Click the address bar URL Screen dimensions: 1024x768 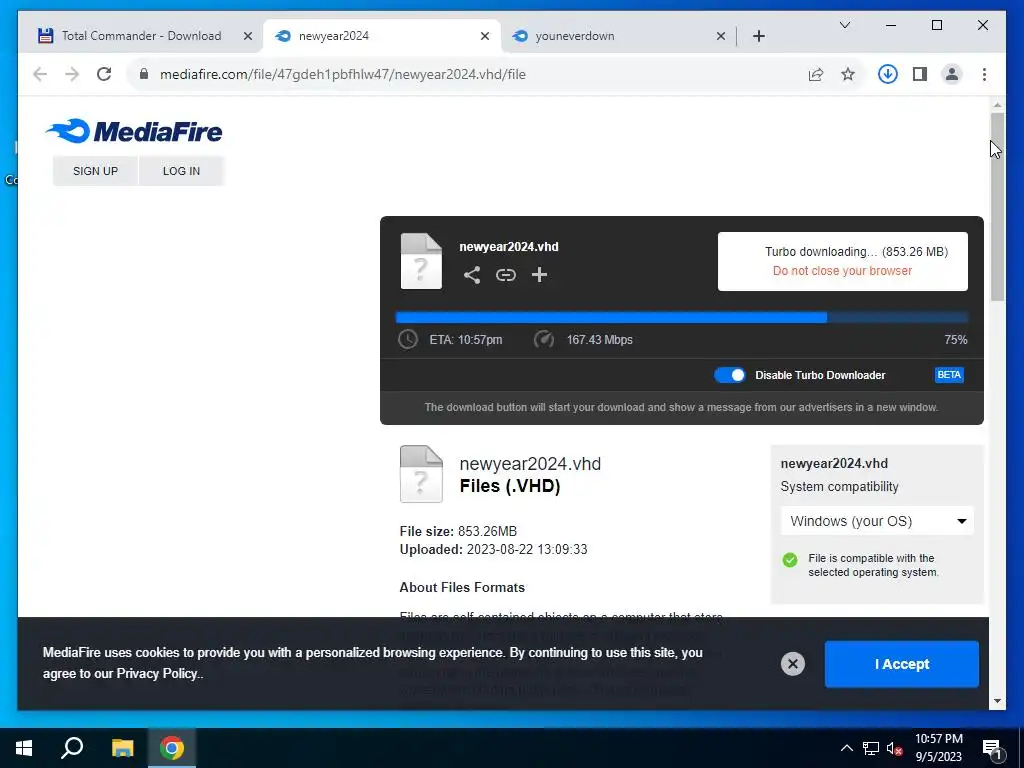point(343,74)
